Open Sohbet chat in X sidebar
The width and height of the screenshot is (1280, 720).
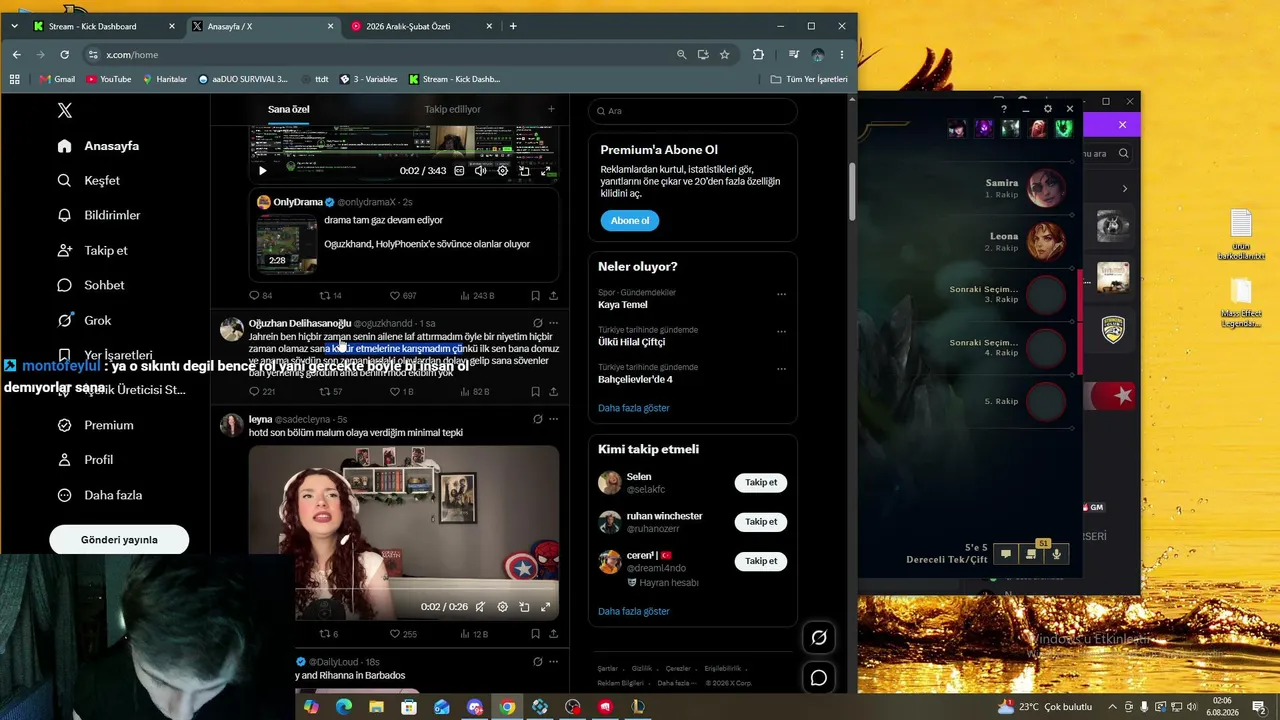(x=91, y=286)
